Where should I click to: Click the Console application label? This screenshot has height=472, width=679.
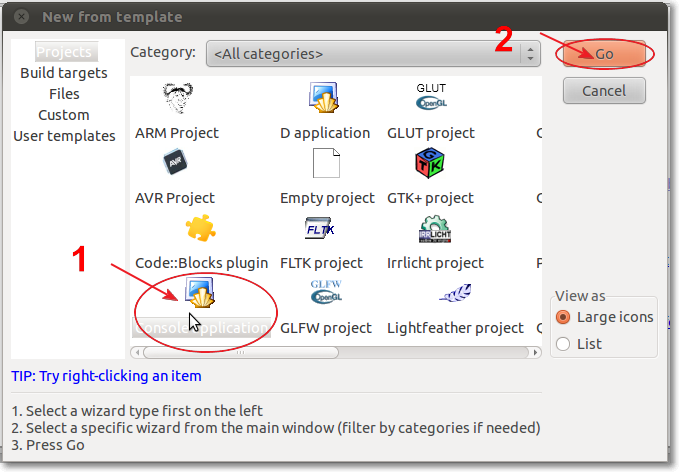(201, 328)
